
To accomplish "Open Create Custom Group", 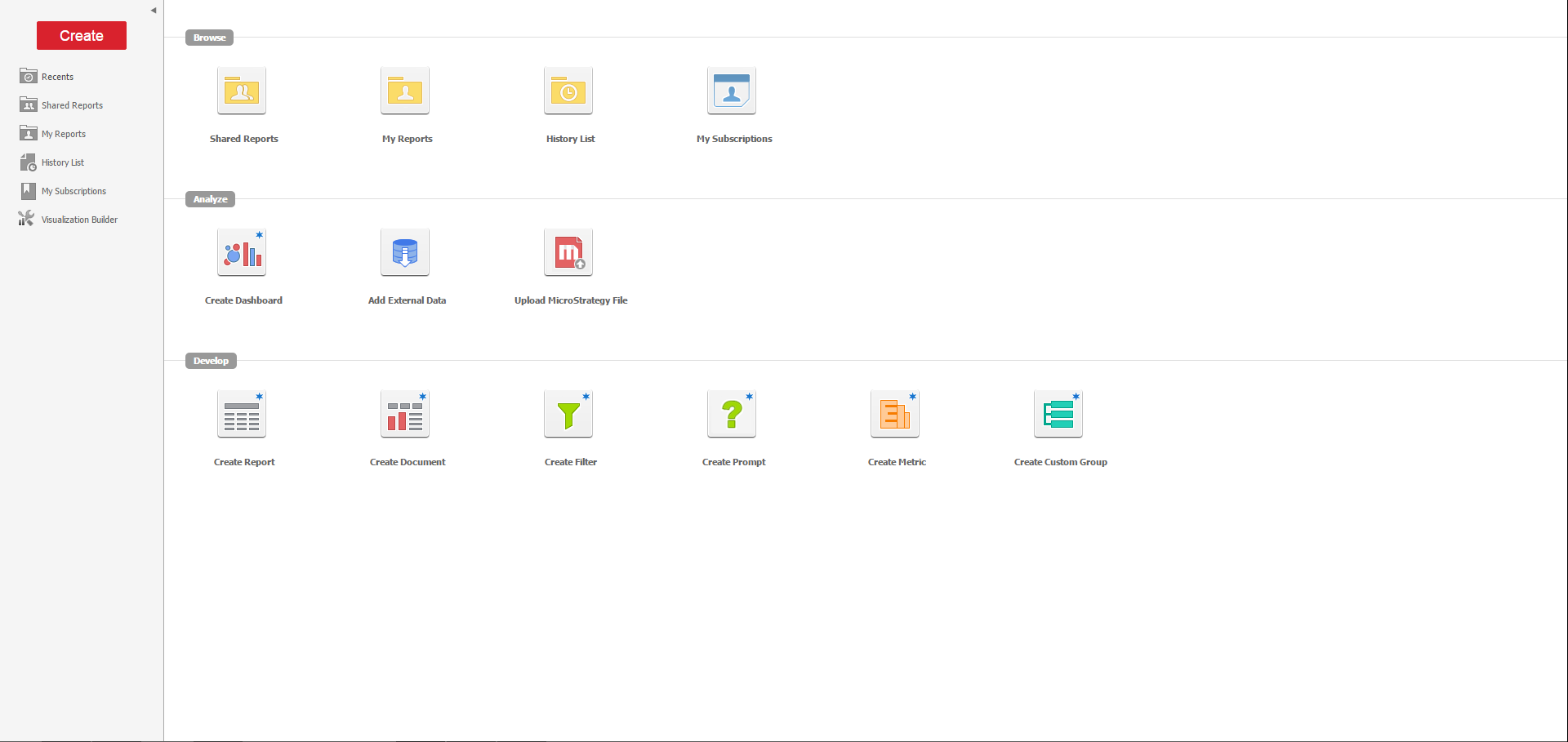I will tap(1058, 413).
